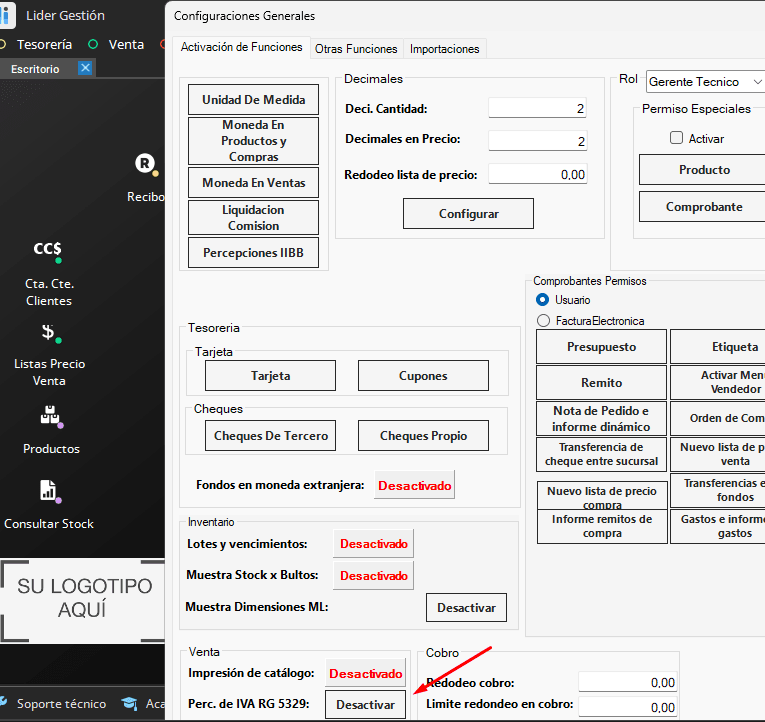Close the Escritorio tab with the X icon
The image size is (765, 722).
85,68
